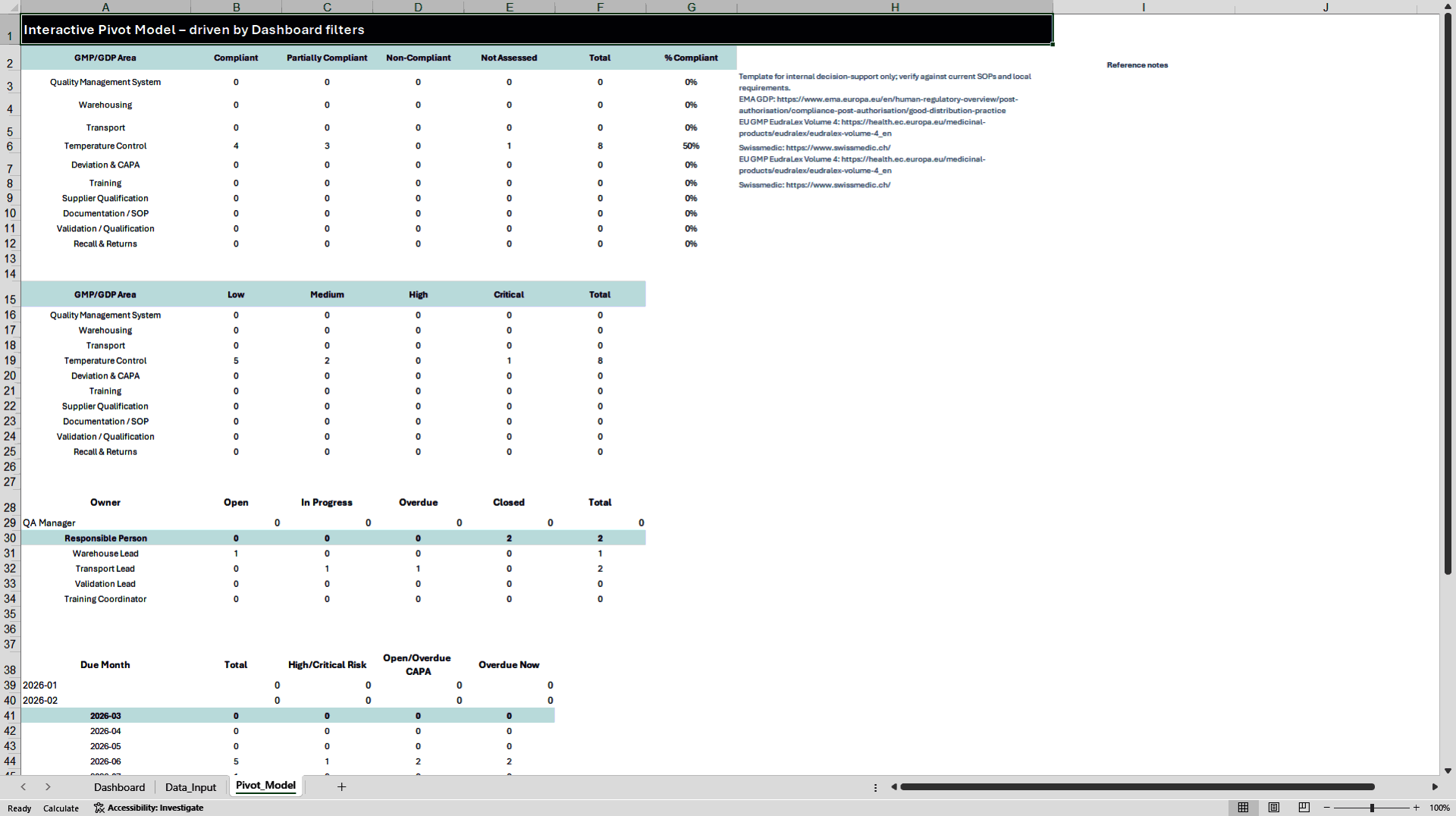Click 'Reference notes' heading
1456x816 pixels.
pos(1137,65)
